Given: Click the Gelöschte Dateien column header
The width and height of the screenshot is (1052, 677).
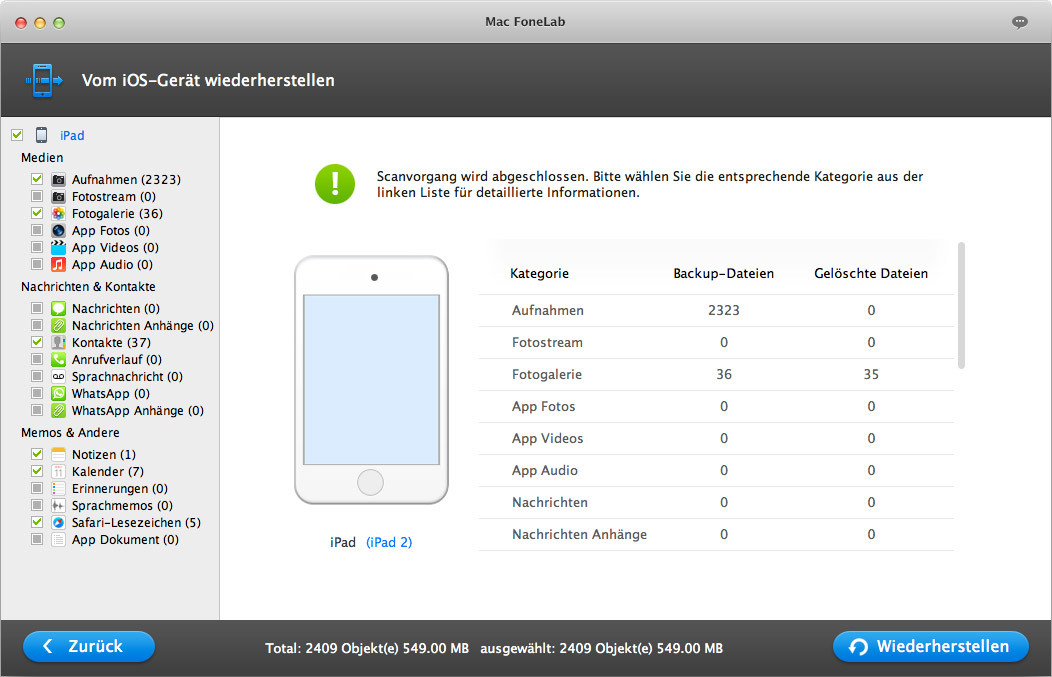Looking at the screenshot, I should pyautogui.click(x=871, y=273).
